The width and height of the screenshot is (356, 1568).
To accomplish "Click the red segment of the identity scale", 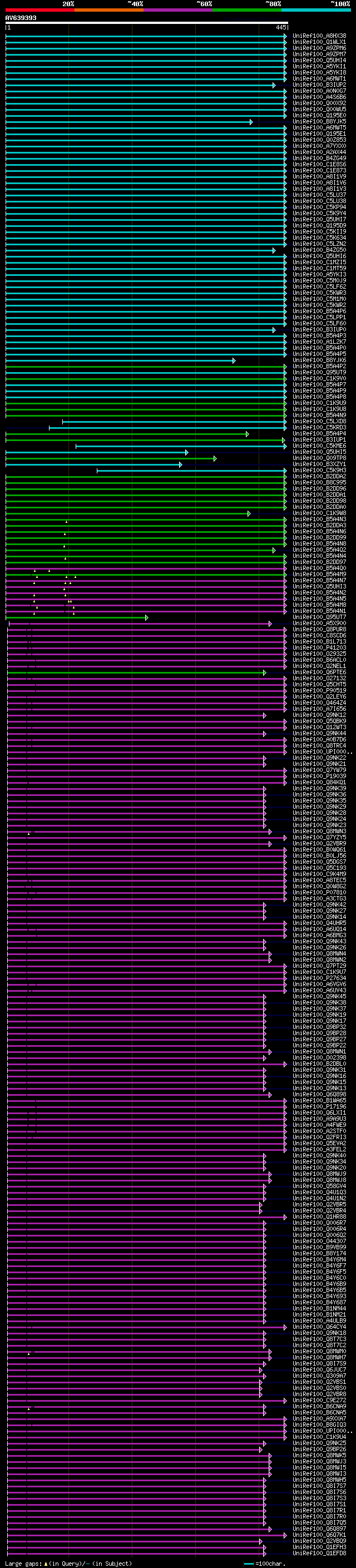I will tap(39, 10).
